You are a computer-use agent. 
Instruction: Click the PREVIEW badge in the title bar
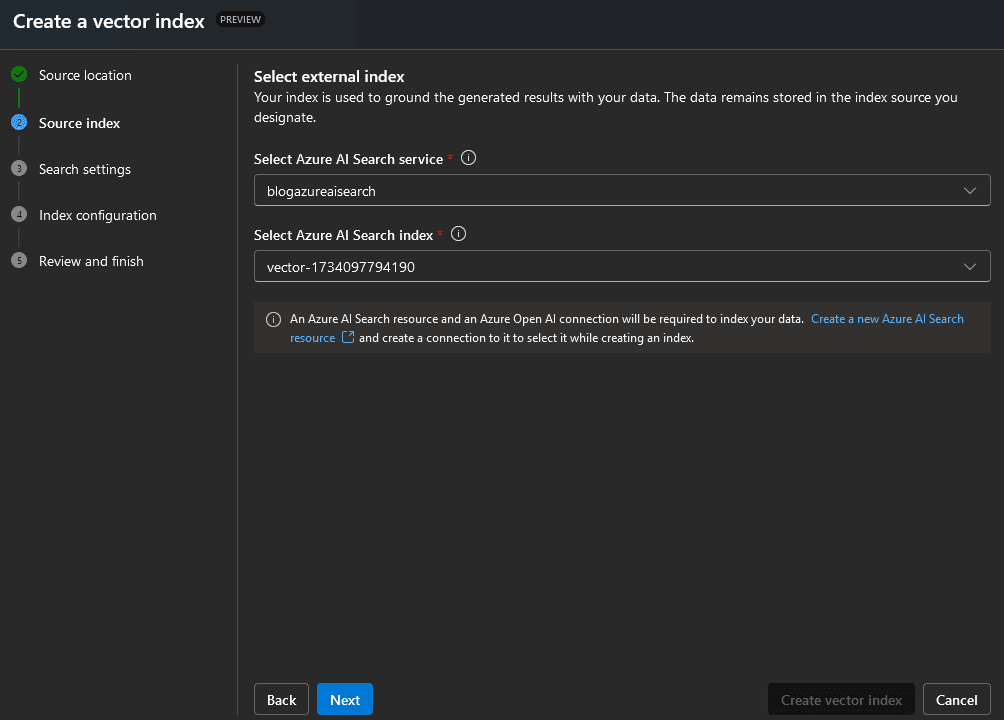tap(239, 18)
